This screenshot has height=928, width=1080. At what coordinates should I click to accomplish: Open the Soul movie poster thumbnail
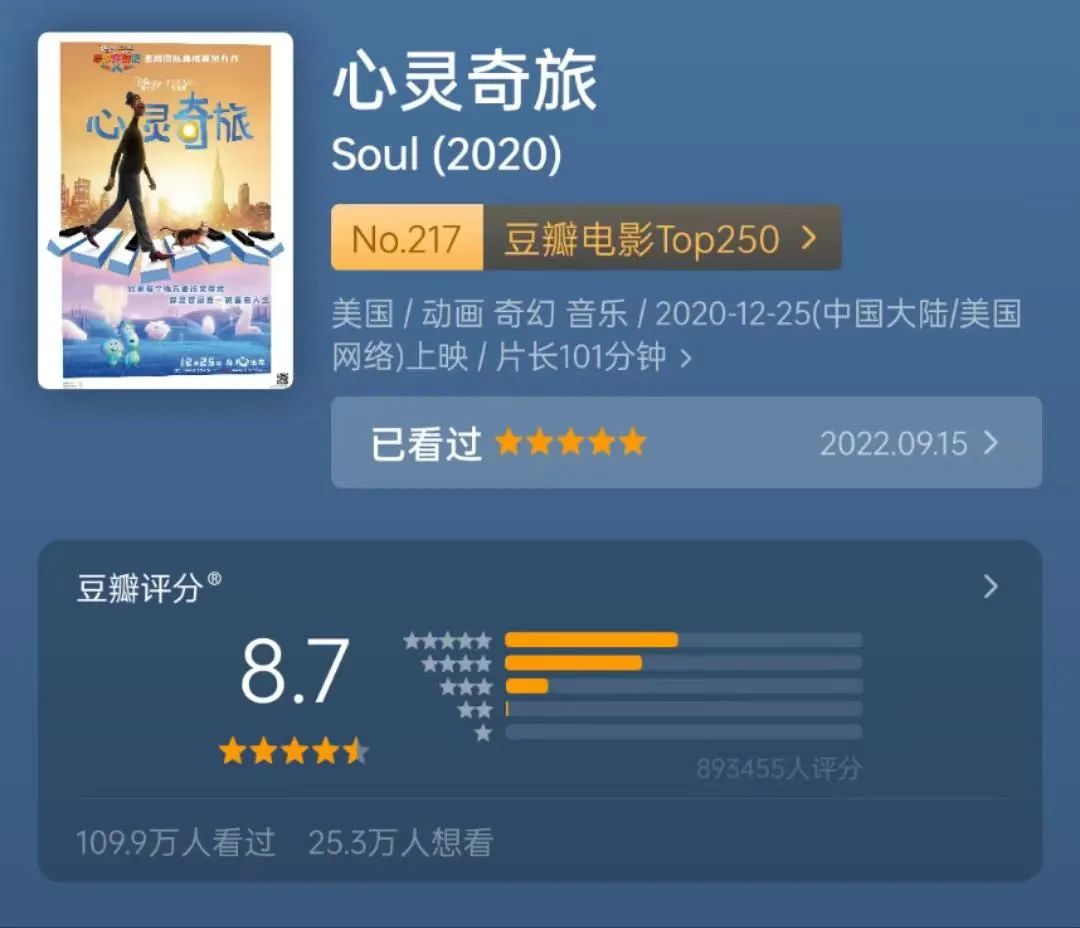pyautogui.click(x=165, y=210)
